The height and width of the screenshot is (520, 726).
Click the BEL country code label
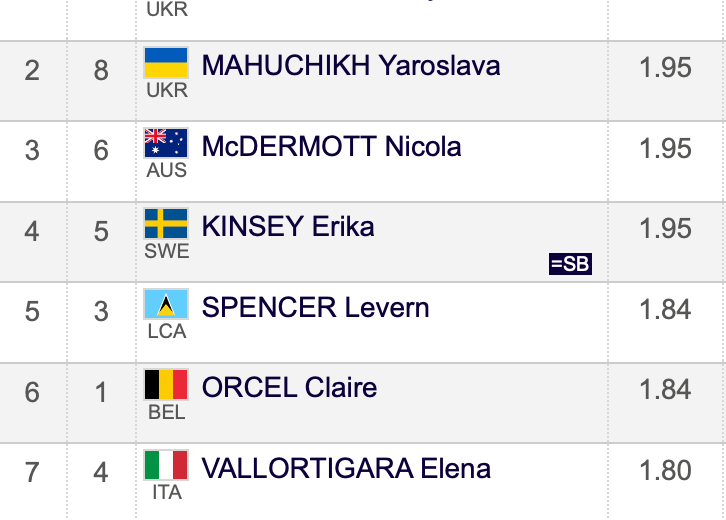tap(167, 412)
